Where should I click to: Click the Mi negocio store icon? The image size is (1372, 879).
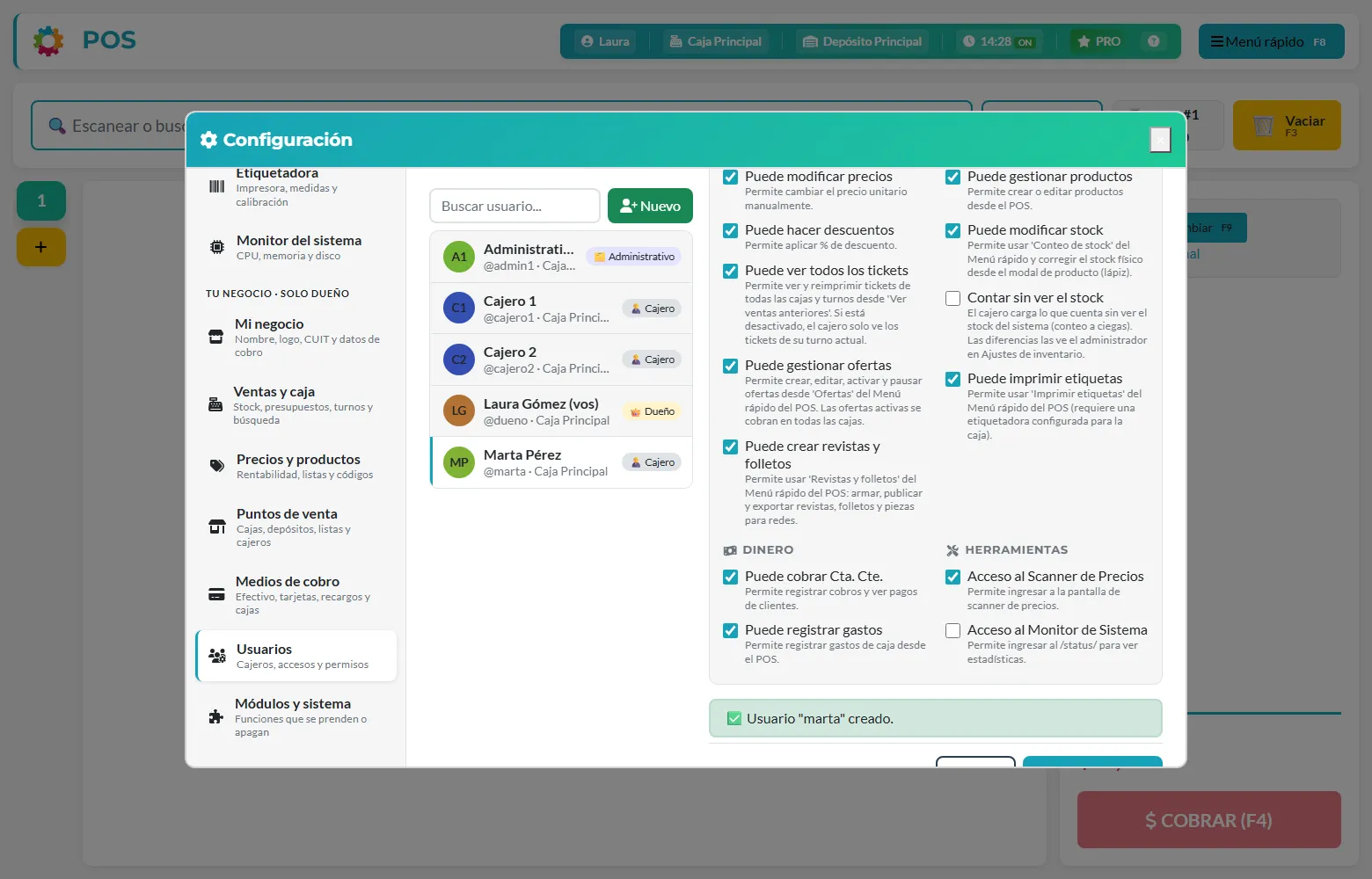click(x=215, y=337)
